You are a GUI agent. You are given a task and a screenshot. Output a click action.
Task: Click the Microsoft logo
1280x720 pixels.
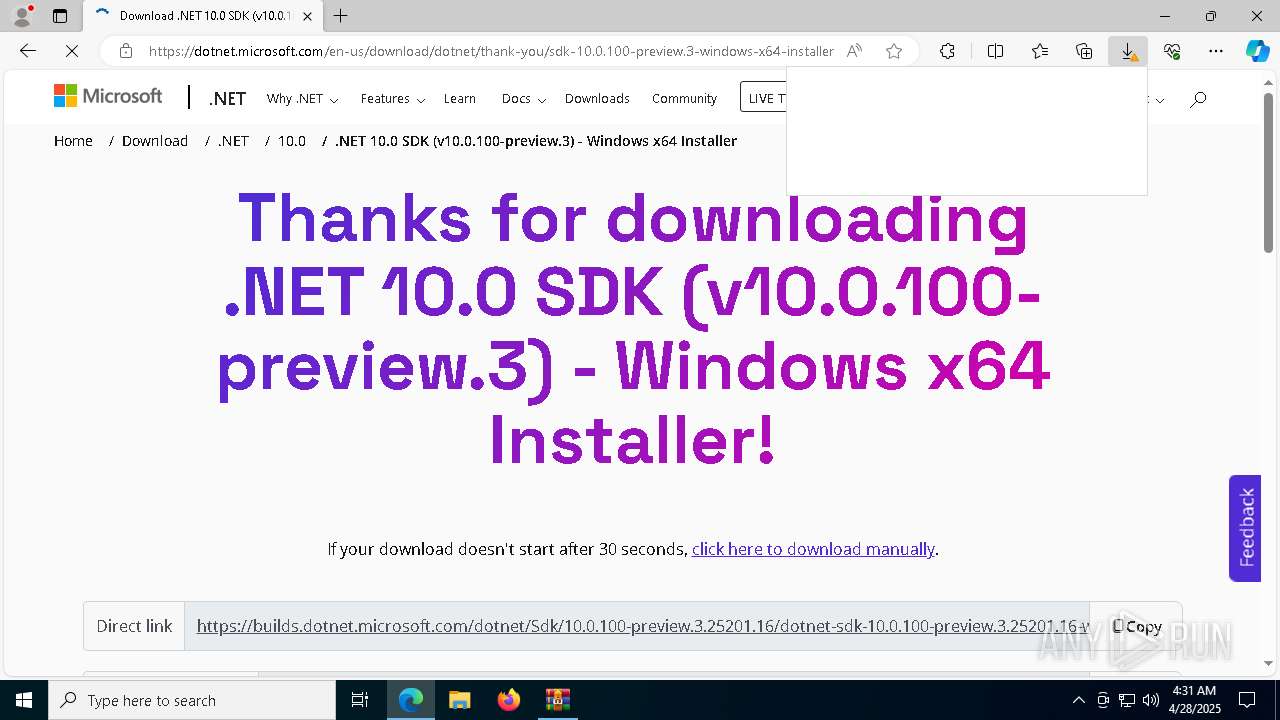coord(108,96)
